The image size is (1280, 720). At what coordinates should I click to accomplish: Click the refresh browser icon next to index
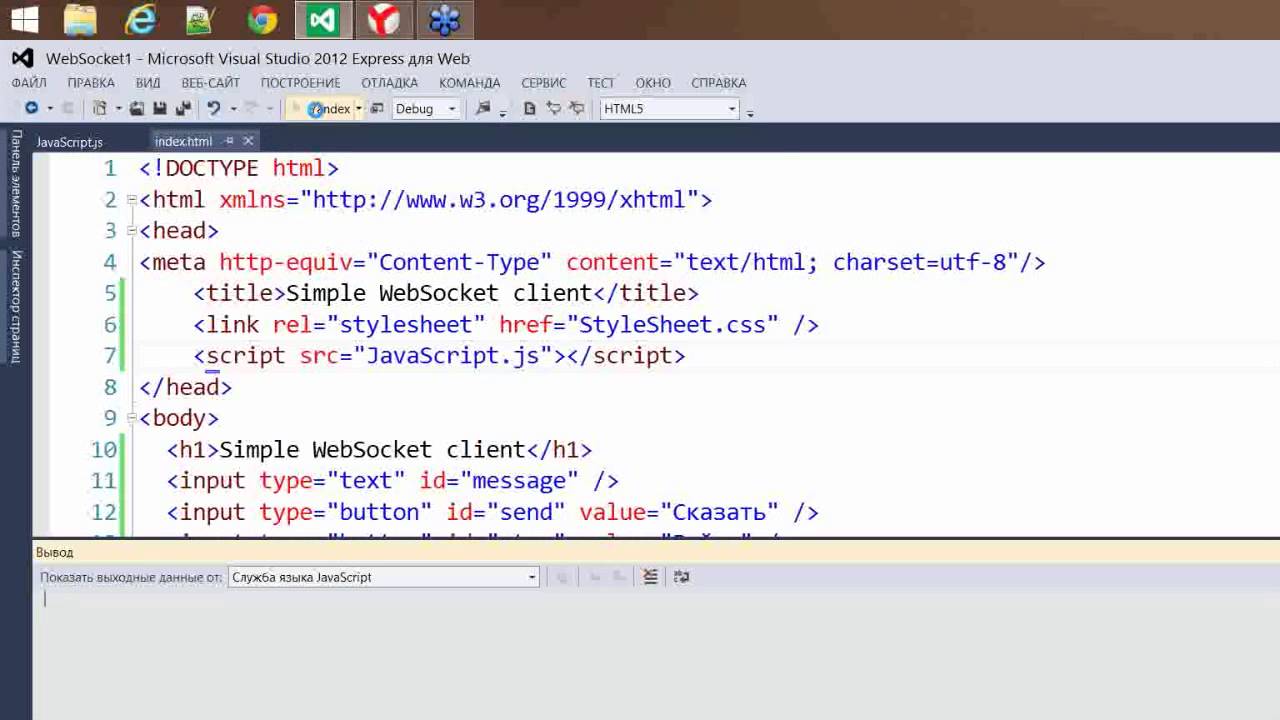(x=377, y=108)
